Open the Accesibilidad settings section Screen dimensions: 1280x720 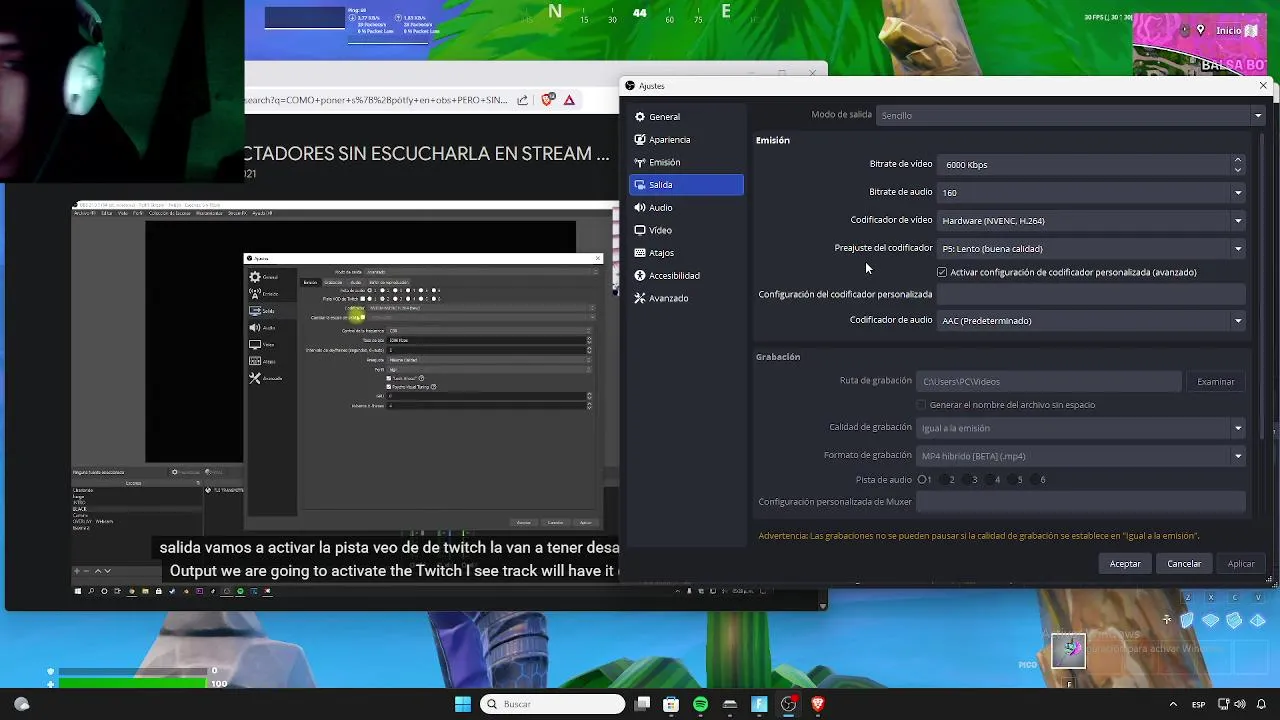tap(686, 276)
